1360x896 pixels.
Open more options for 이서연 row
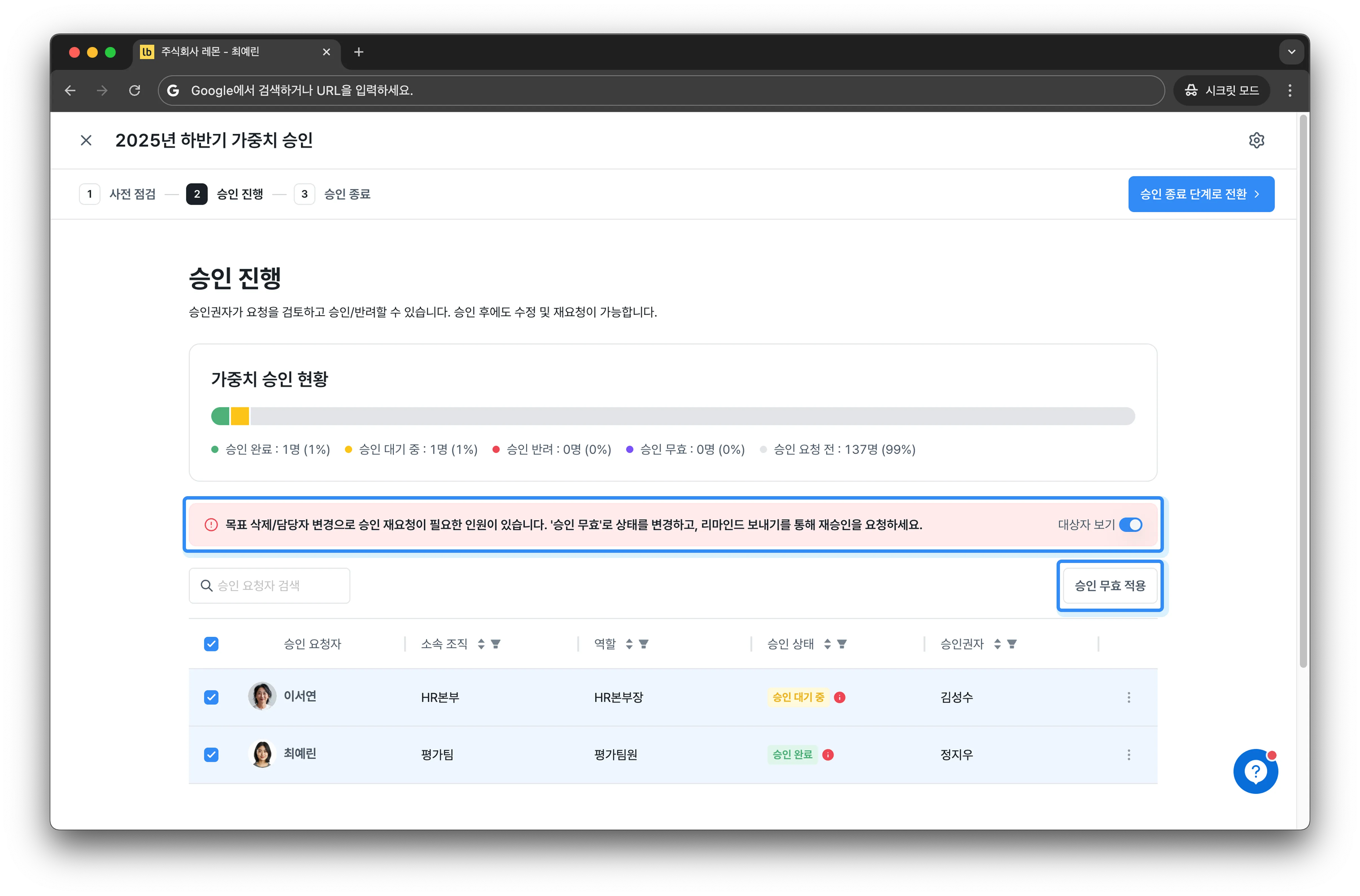(1129, 697)
